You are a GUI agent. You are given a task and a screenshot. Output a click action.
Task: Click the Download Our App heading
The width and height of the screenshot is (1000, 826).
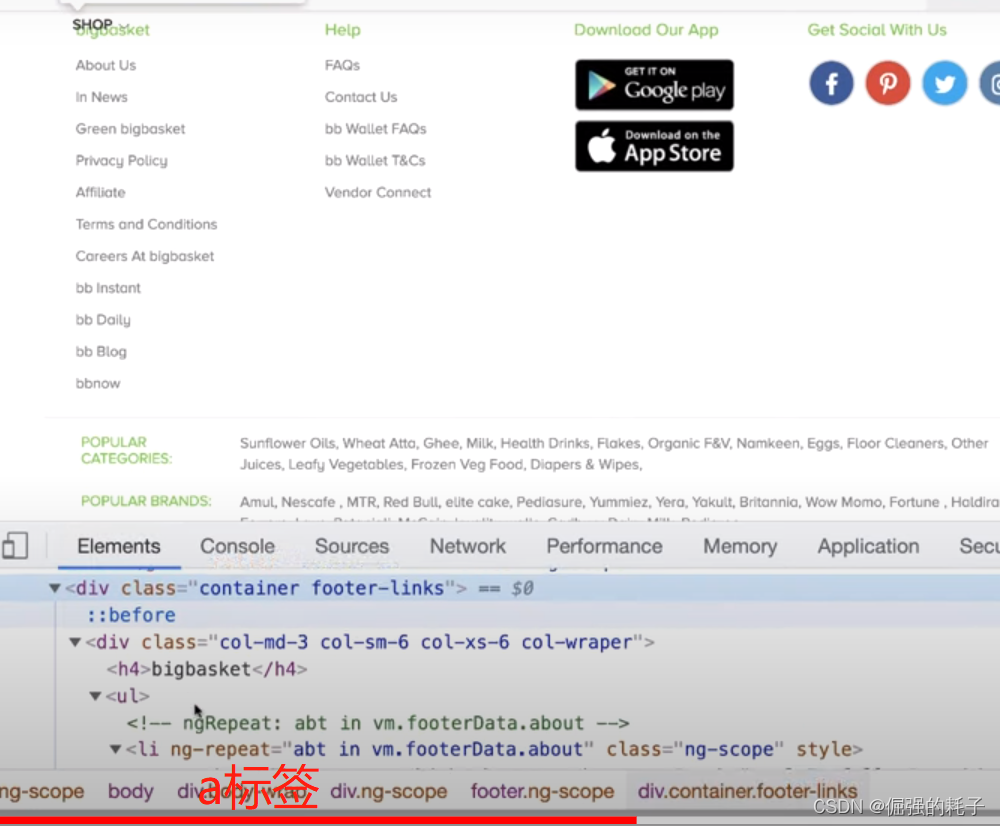pos(646,30)
